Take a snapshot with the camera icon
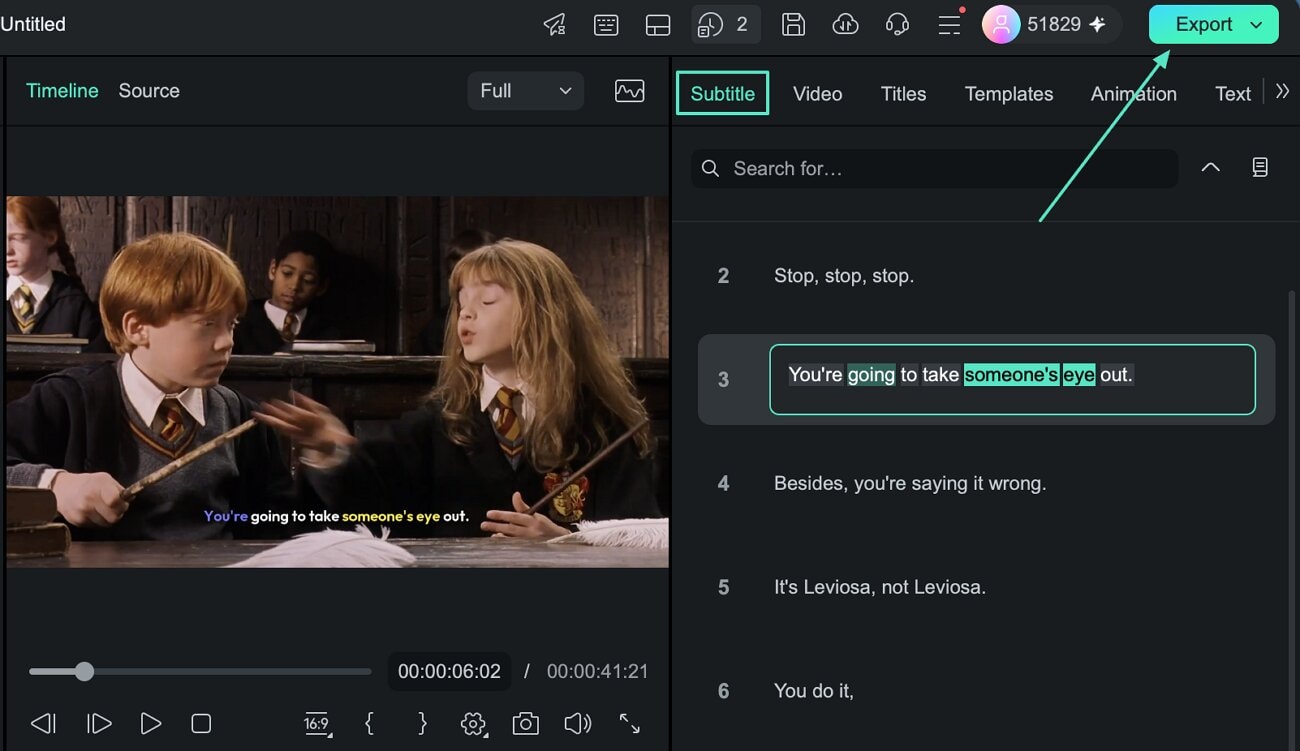 pos(526,723)
